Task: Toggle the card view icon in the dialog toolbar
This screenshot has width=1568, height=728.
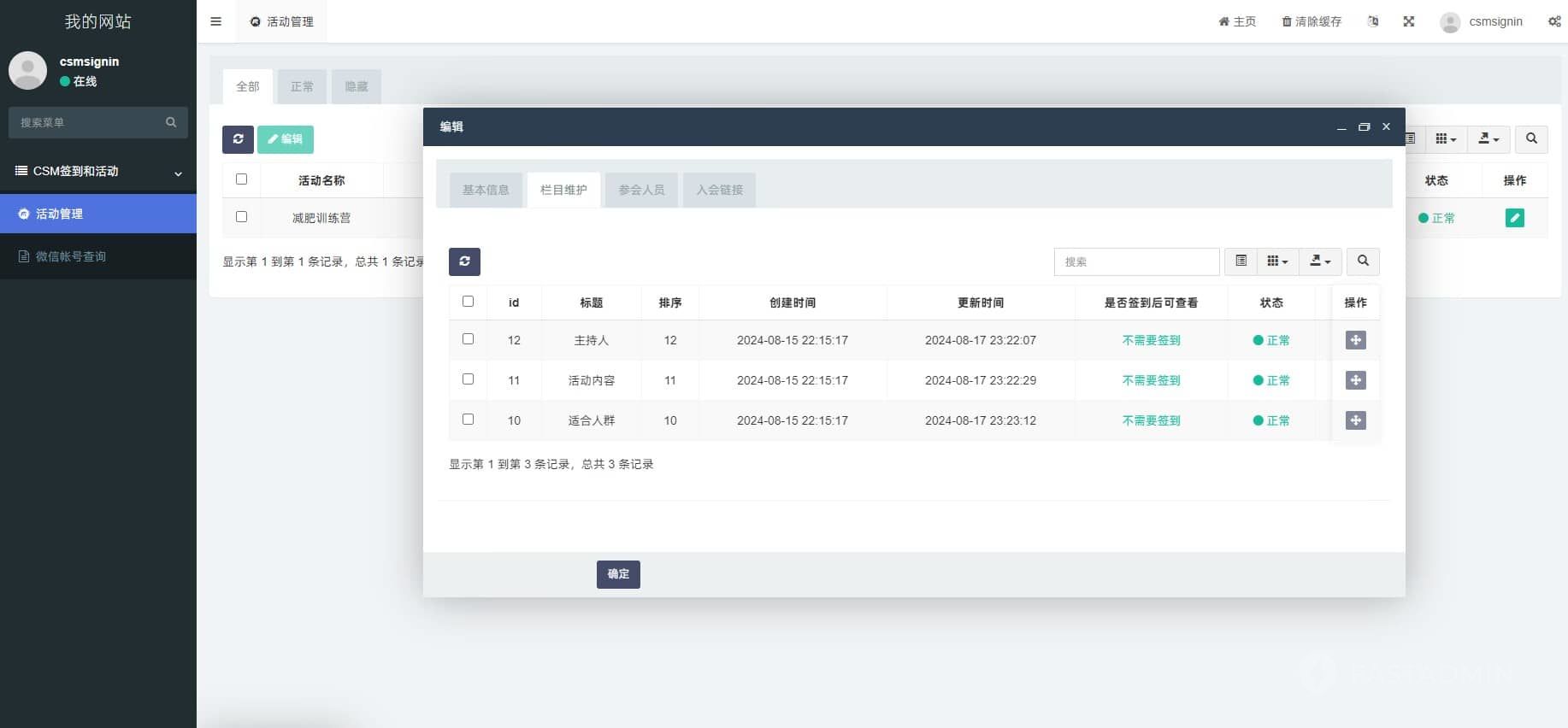Action: point(1241,261)
